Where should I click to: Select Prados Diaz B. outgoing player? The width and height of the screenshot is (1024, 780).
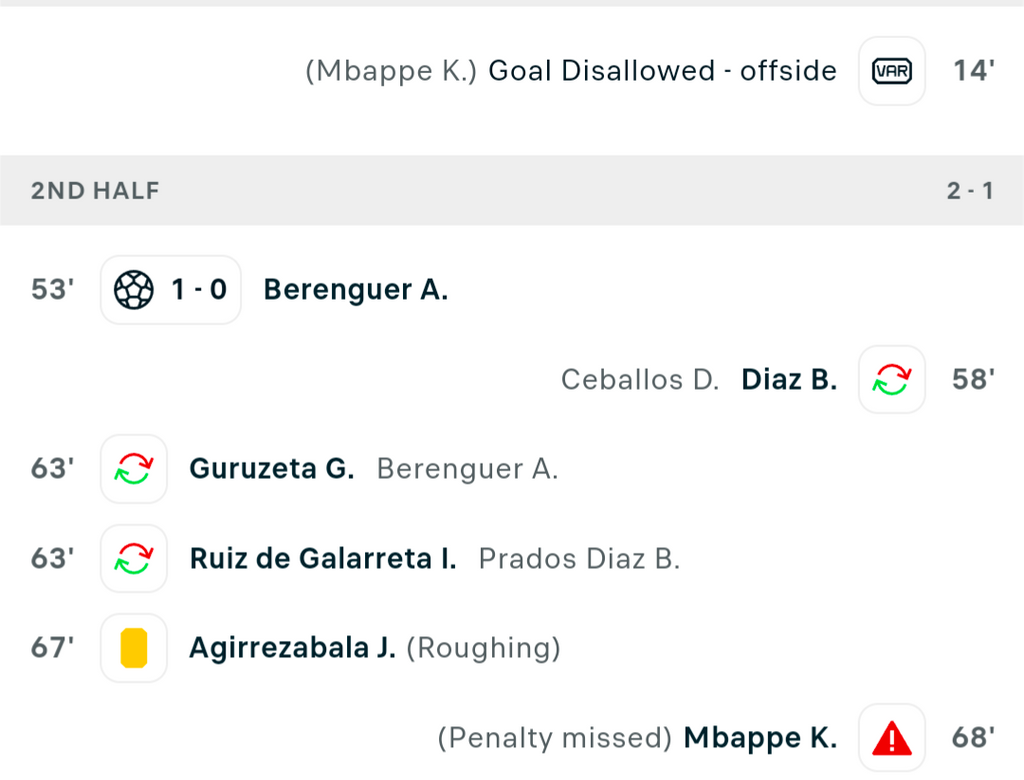579,559
